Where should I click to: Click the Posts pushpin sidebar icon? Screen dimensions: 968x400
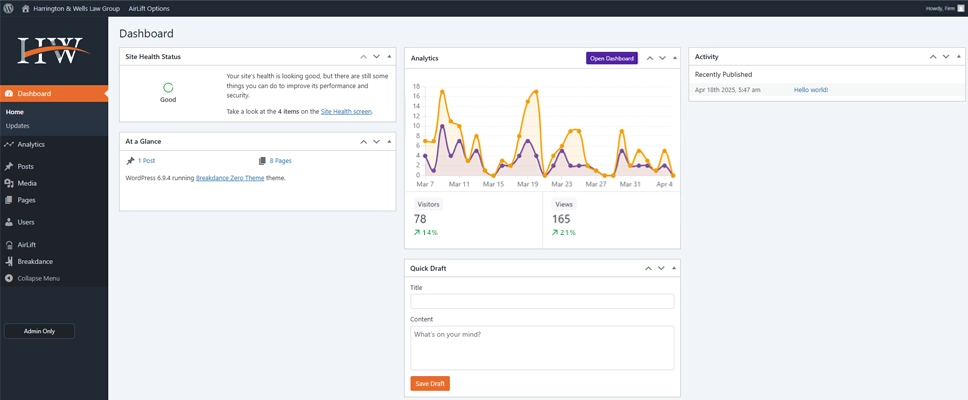(9, 167)
